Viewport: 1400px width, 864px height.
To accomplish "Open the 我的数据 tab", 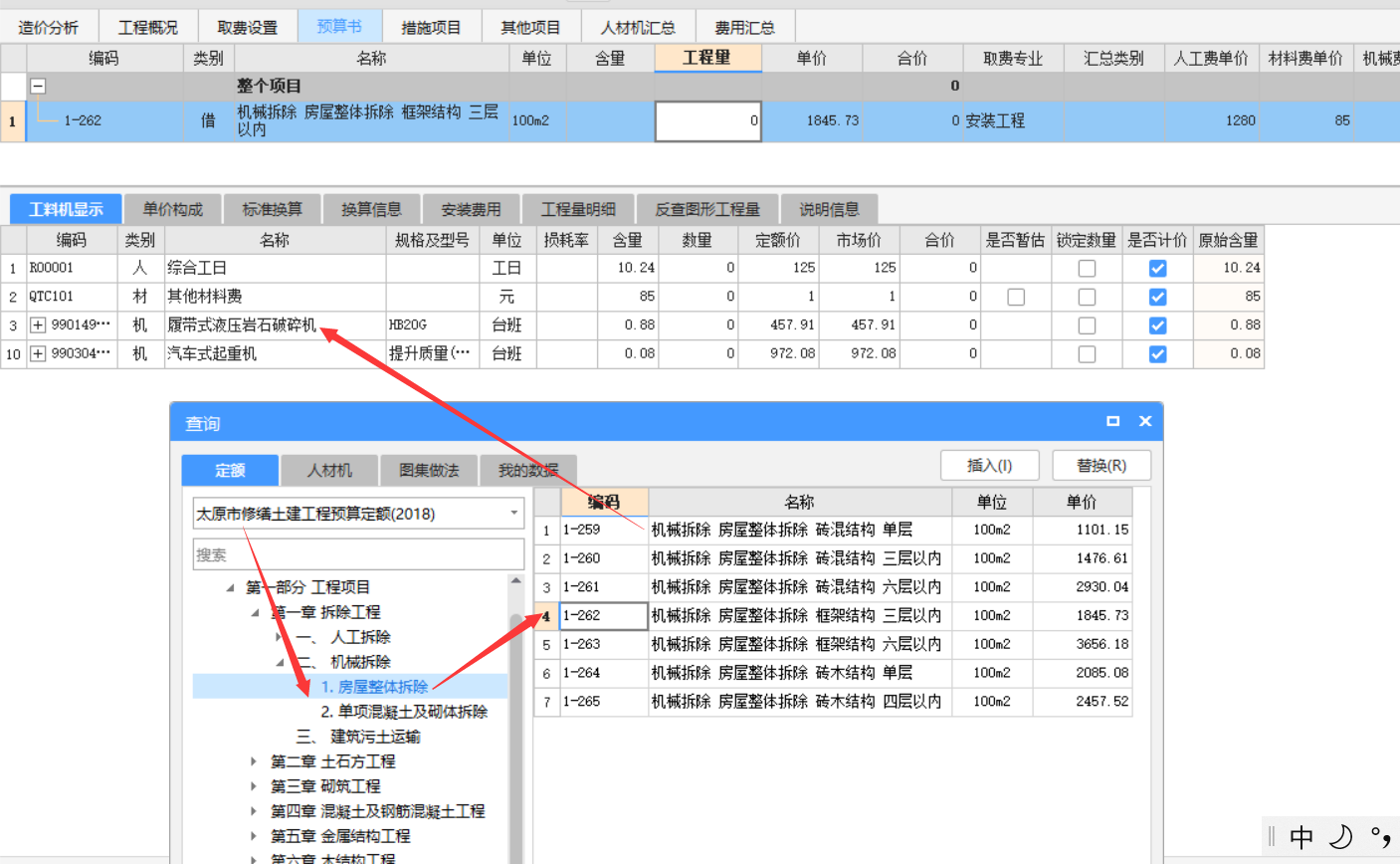I will coord(528,470).
